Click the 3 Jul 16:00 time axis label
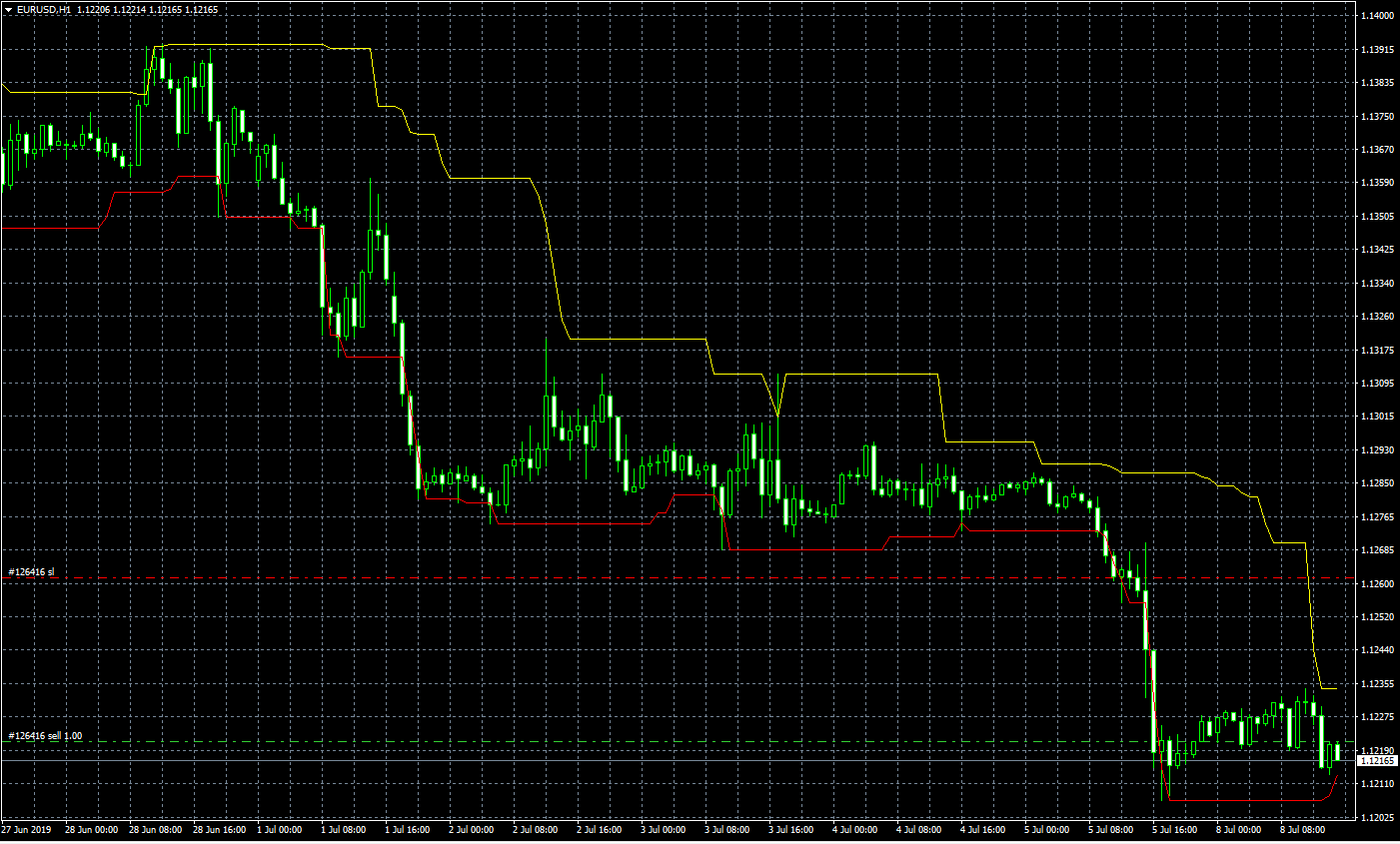The image size is (1400, 844). pyautogui.click(x=790, y=830)
